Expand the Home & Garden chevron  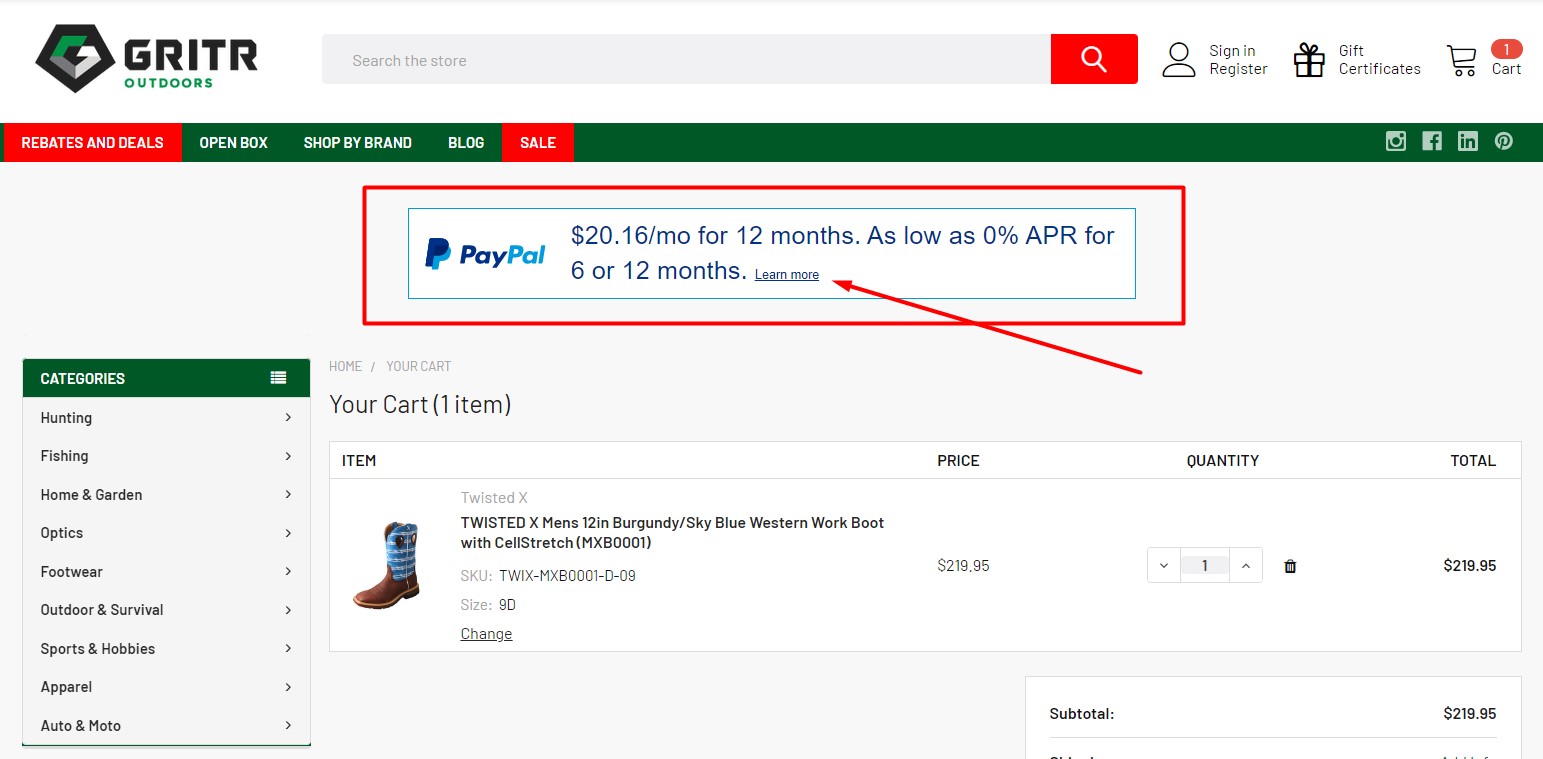tap(288, 494)
